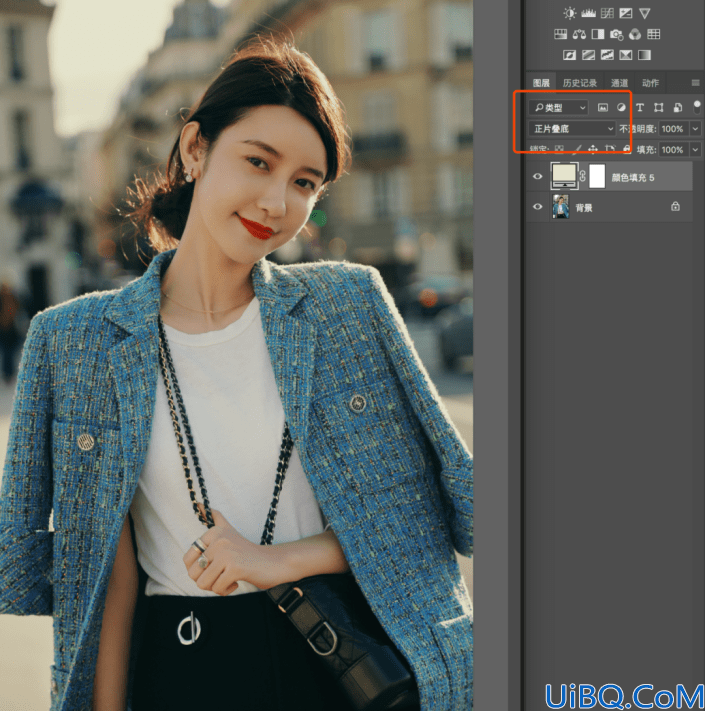Screen dimensions: 705x711
Task: Add a Gradient Map adjustment
Action: click(644, 55)
